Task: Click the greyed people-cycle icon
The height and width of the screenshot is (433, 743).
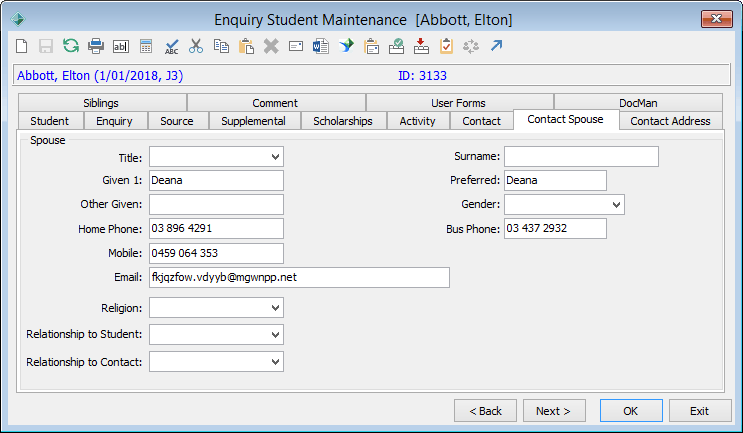Action: (471, 46)
